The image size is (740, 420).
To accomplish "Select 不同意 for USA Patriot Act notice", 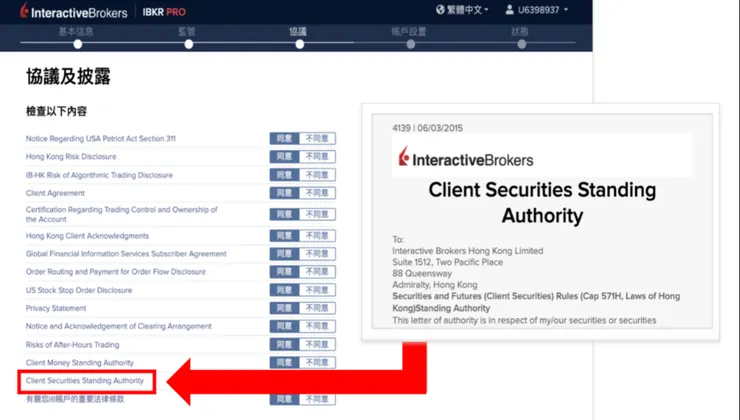I will tap(317, 139).
